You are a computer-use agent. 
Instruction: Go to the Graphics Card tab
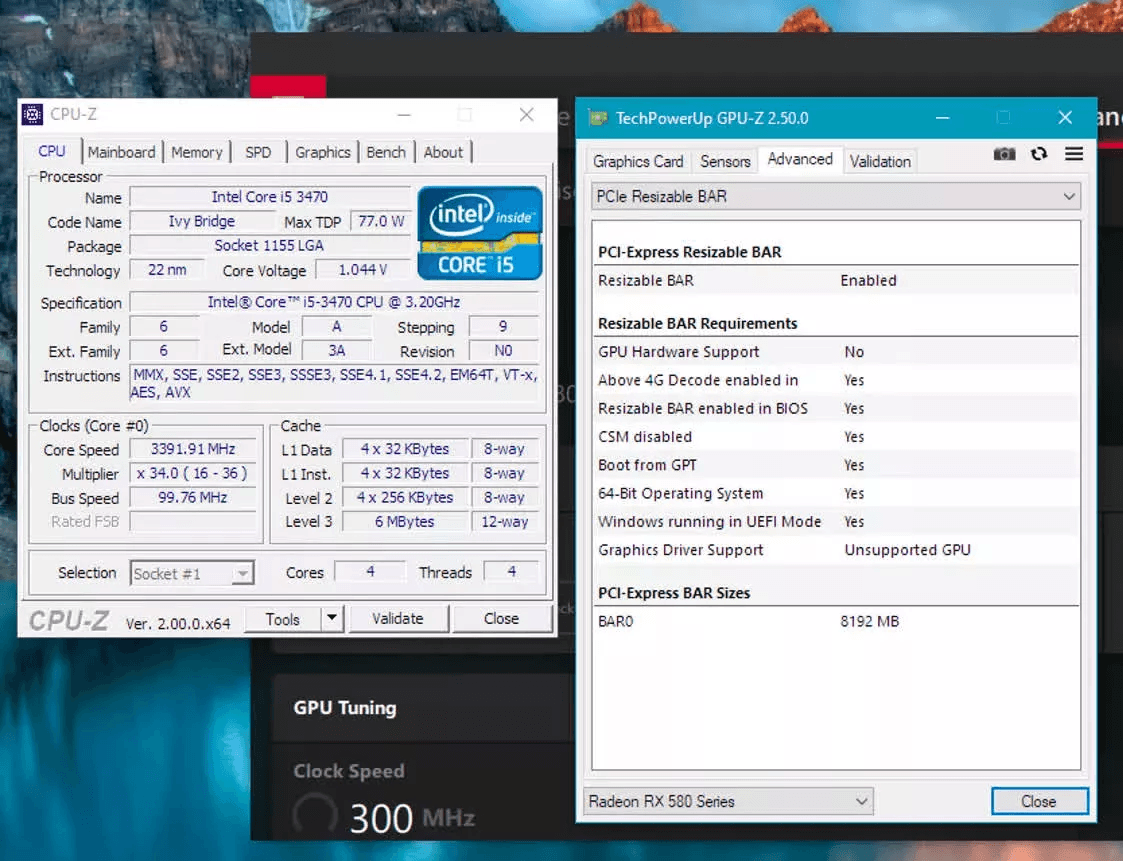tap(638, 161)
